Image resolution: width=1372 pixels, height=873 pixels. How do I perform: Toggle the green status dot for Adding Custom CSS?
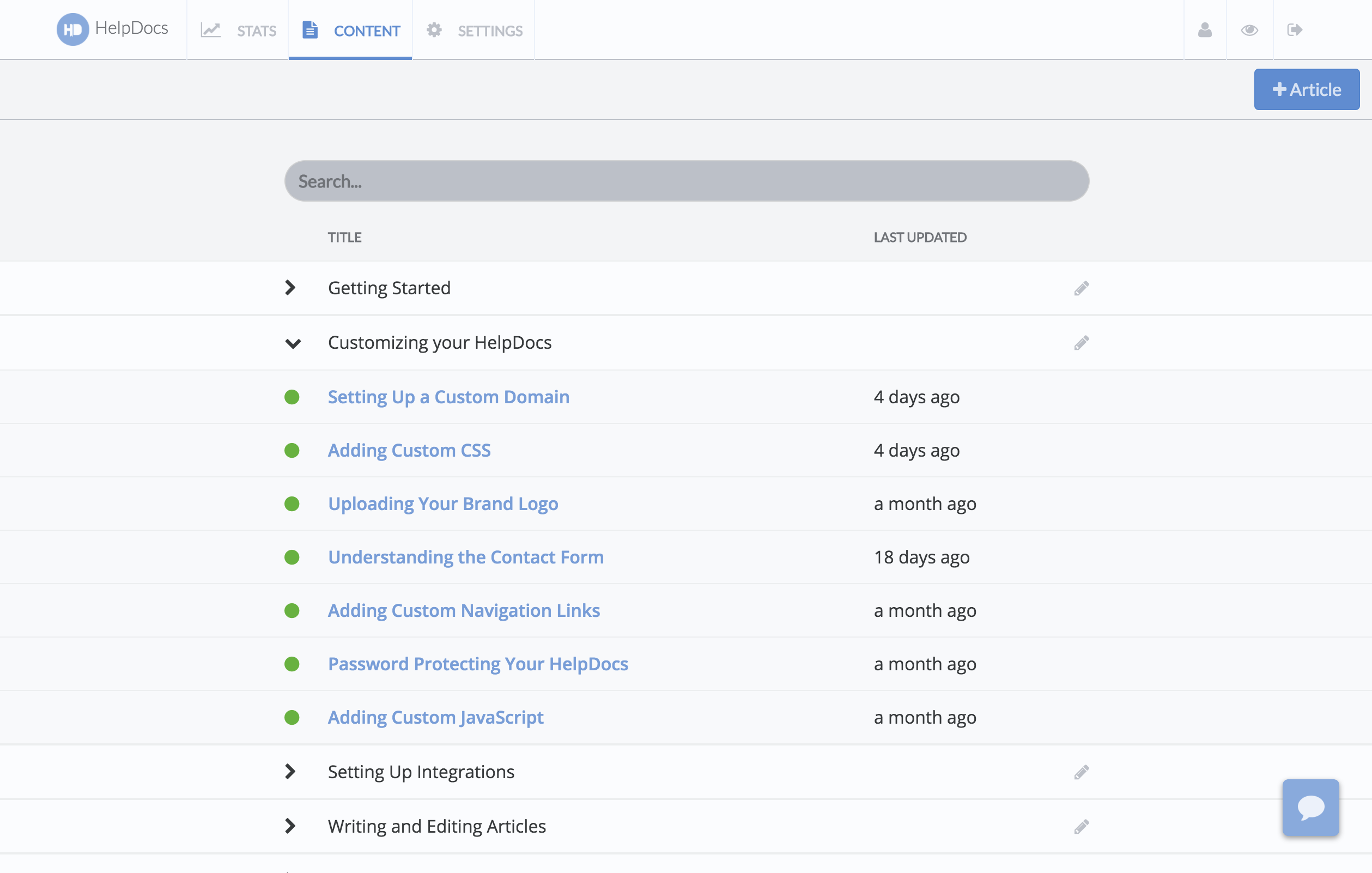[292, 450]
